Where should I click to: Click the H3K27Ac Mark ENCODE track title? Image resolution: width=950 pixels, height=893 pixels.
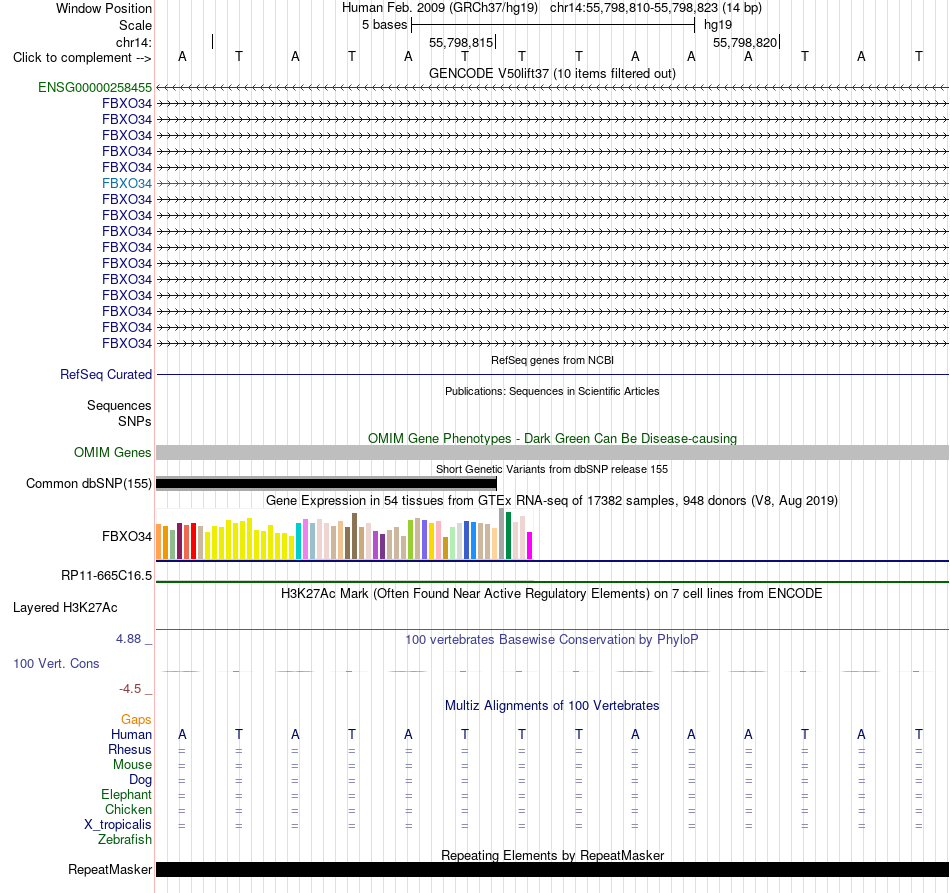tap(552, 593)
